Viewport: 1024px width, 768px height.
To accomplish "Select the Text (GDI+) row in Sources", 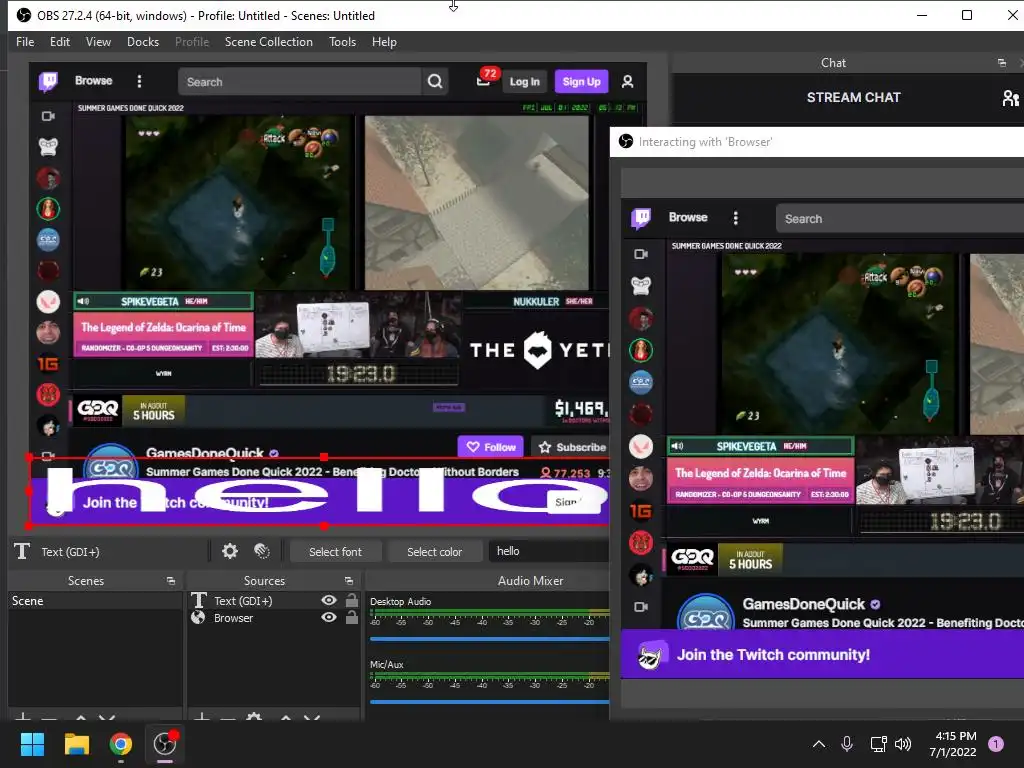I will (x=273, y=600).
